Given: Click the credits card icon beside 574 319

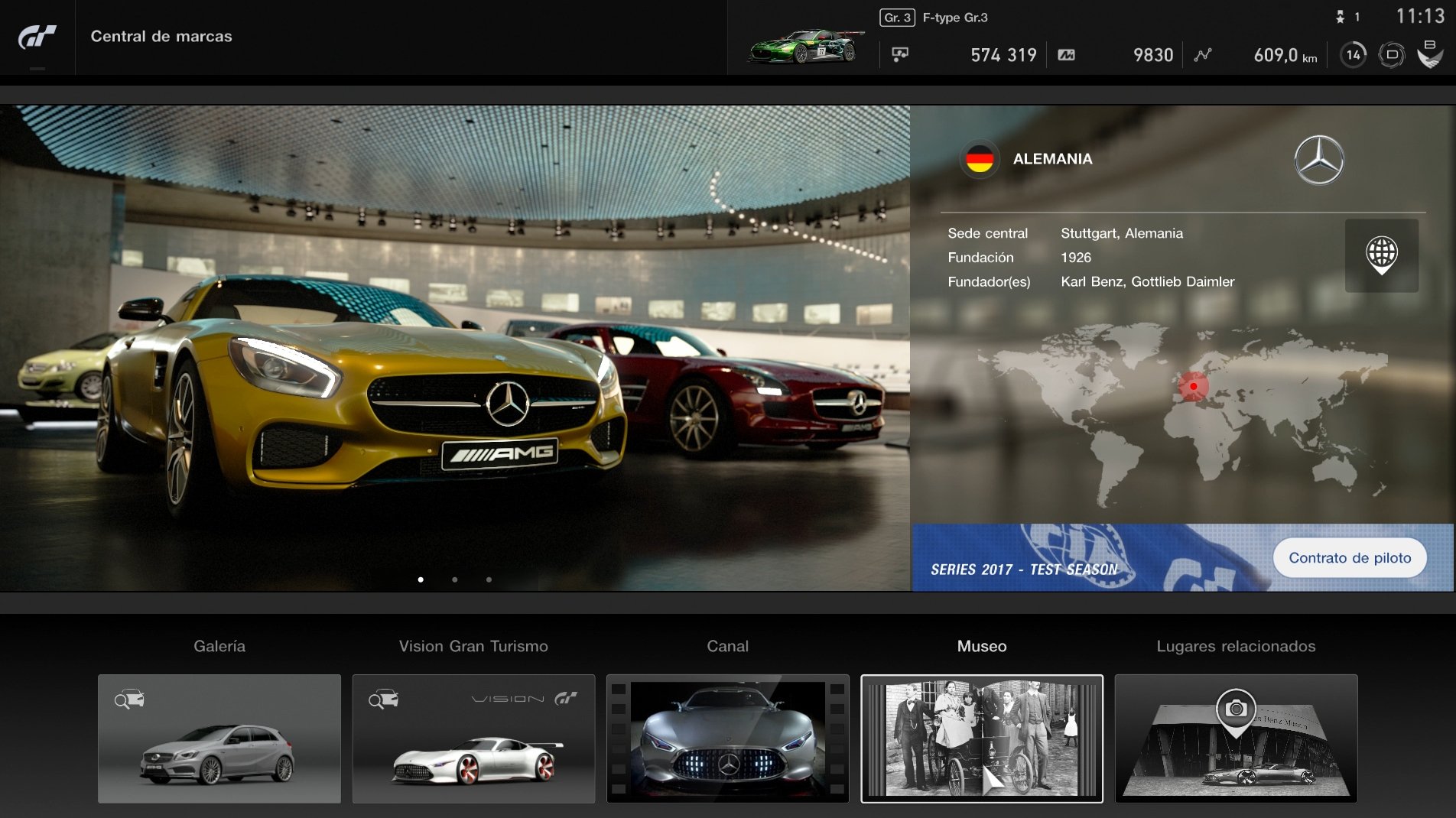Looking at the screenshot, I should [901, 54].
